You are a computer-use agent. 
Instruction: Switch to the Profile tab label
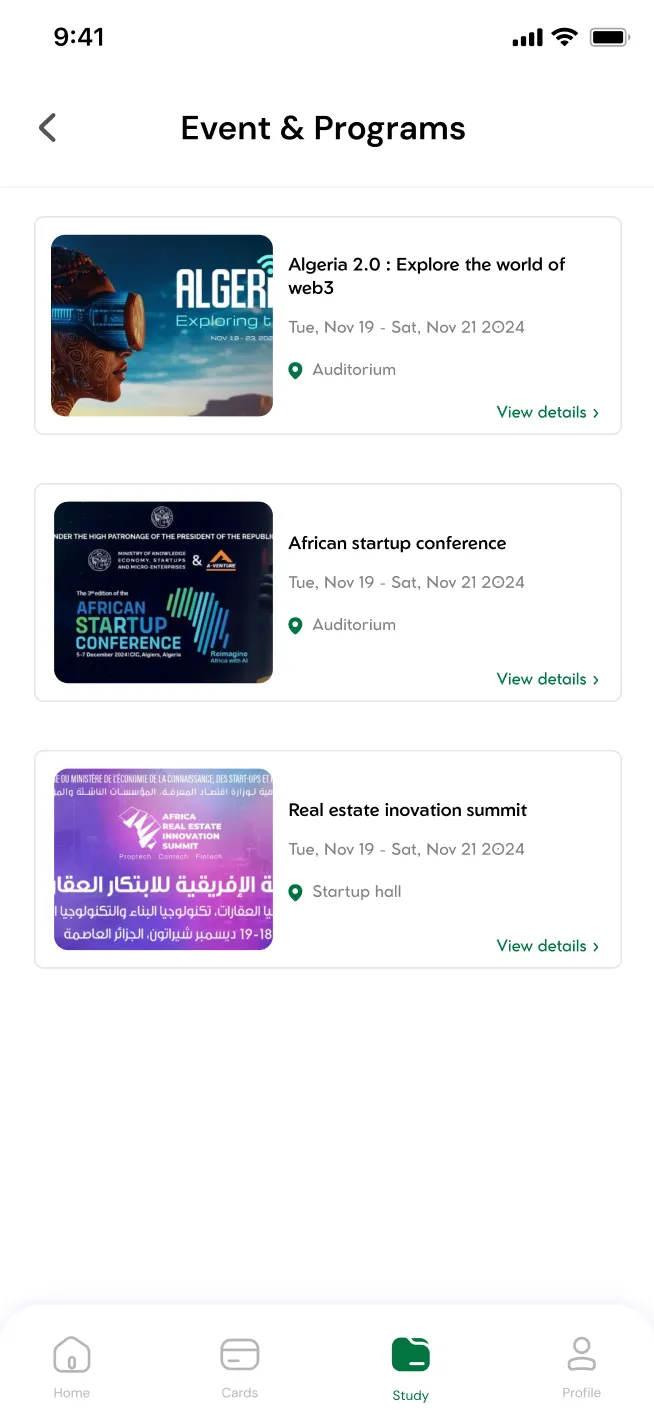581,1393
